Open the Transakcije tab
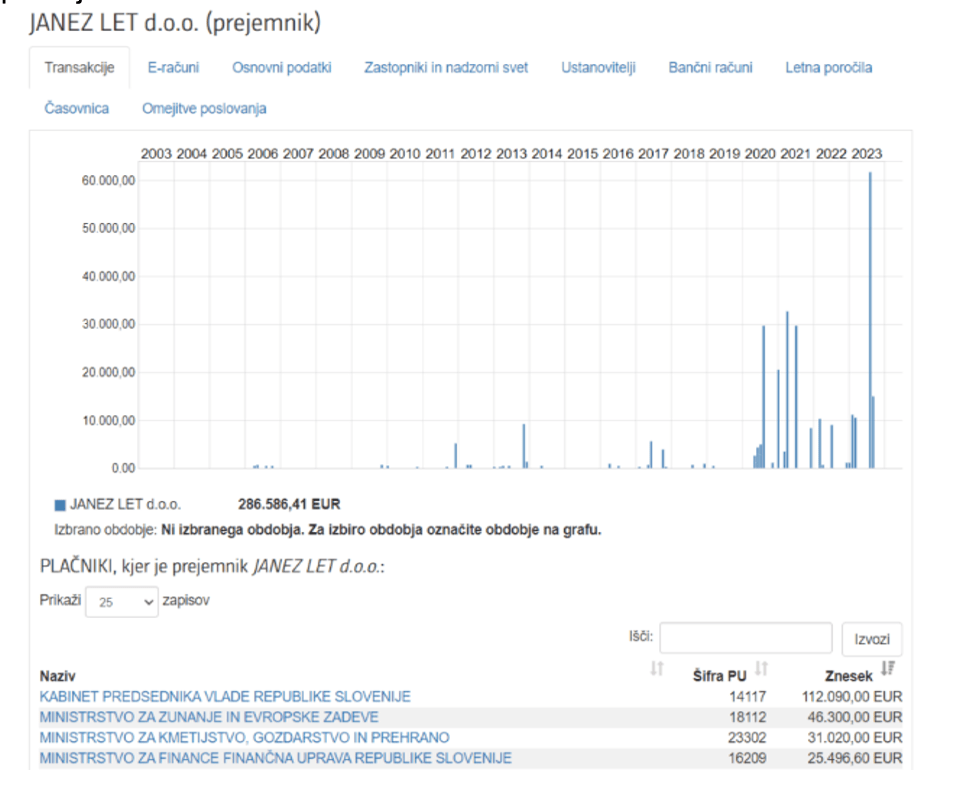The height and width of the screenshot is (812, 974). [80, 68]
